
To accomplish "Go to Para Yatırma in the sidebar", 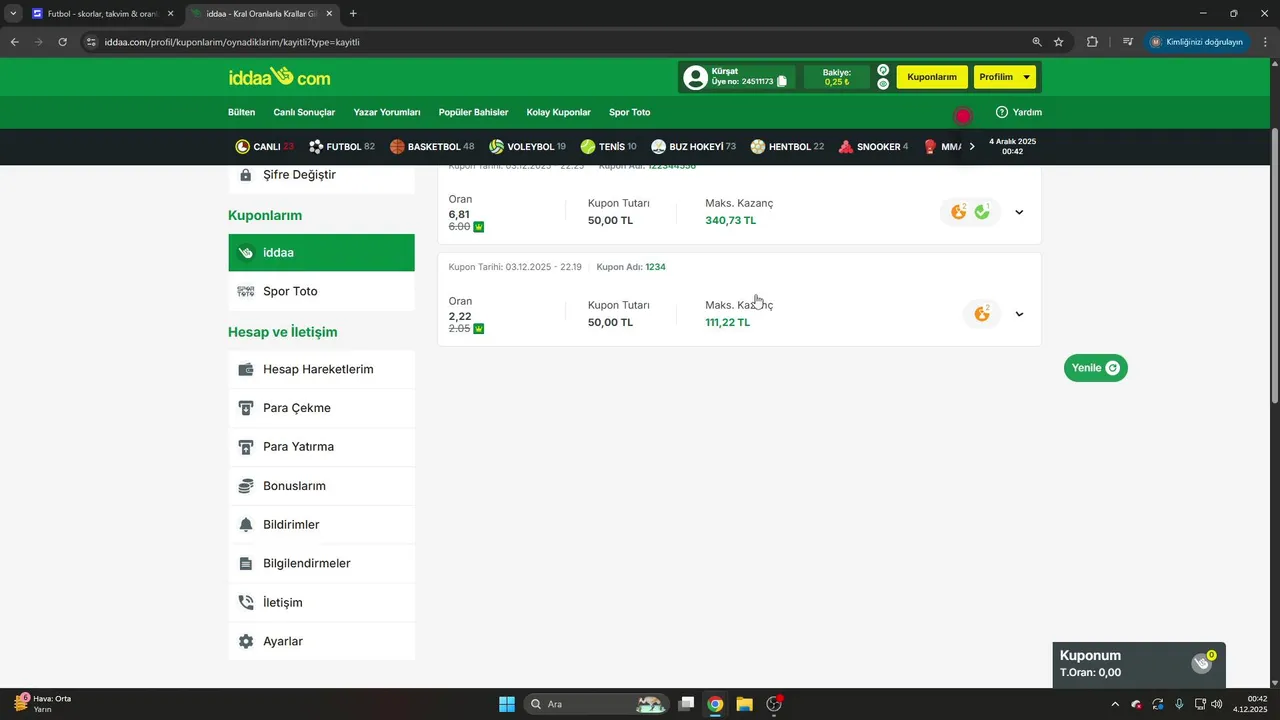I will [321, 447].
